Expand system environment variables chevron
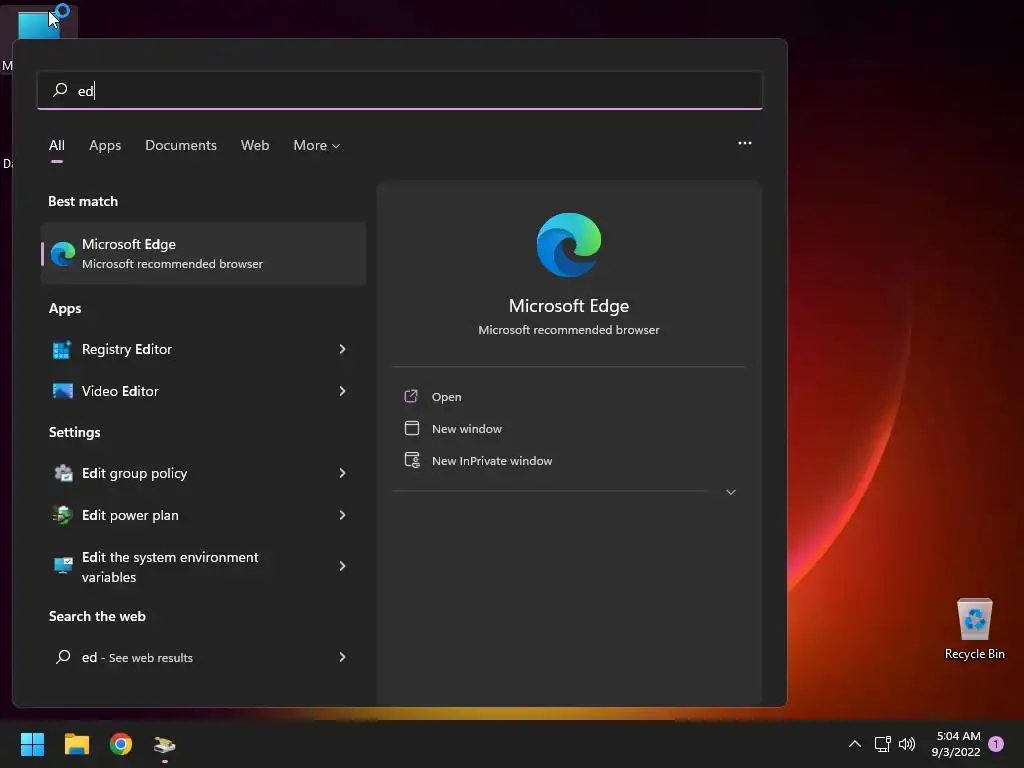1024x768 pixels. point(342,566)
